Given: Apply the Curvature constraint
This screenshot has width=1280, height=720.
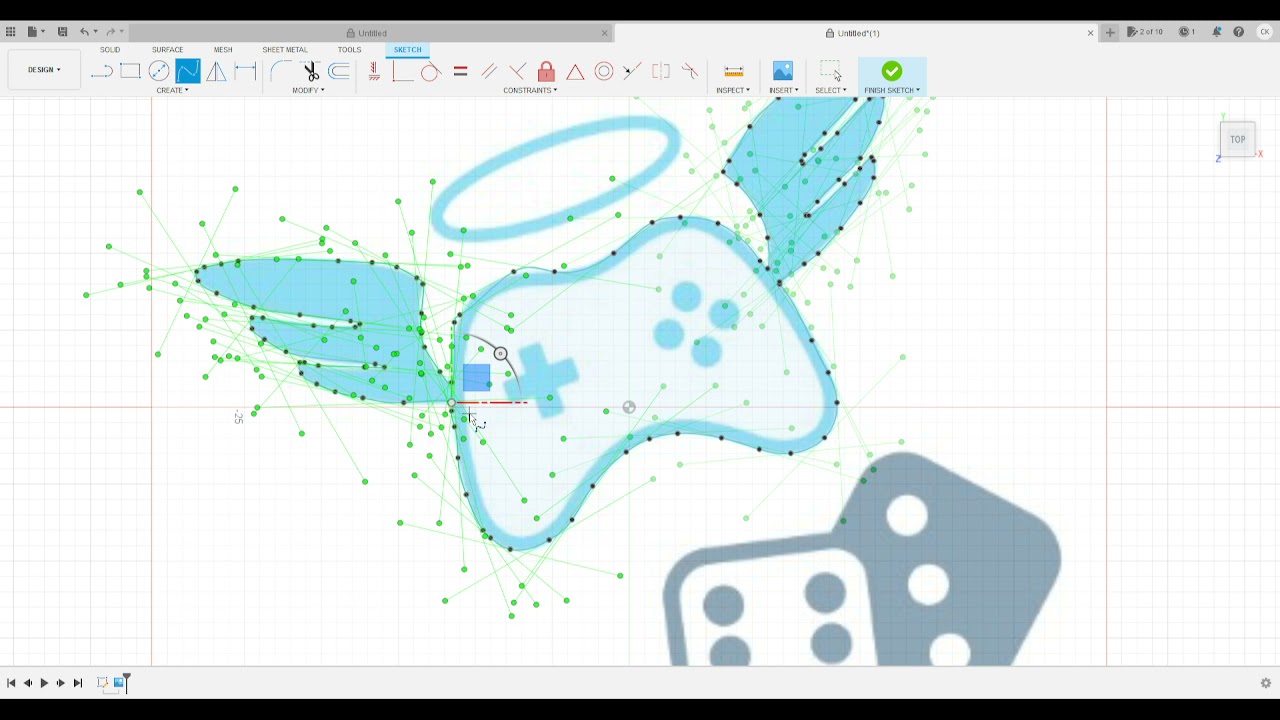Looking at the screenshot, I should click(690, 71).
